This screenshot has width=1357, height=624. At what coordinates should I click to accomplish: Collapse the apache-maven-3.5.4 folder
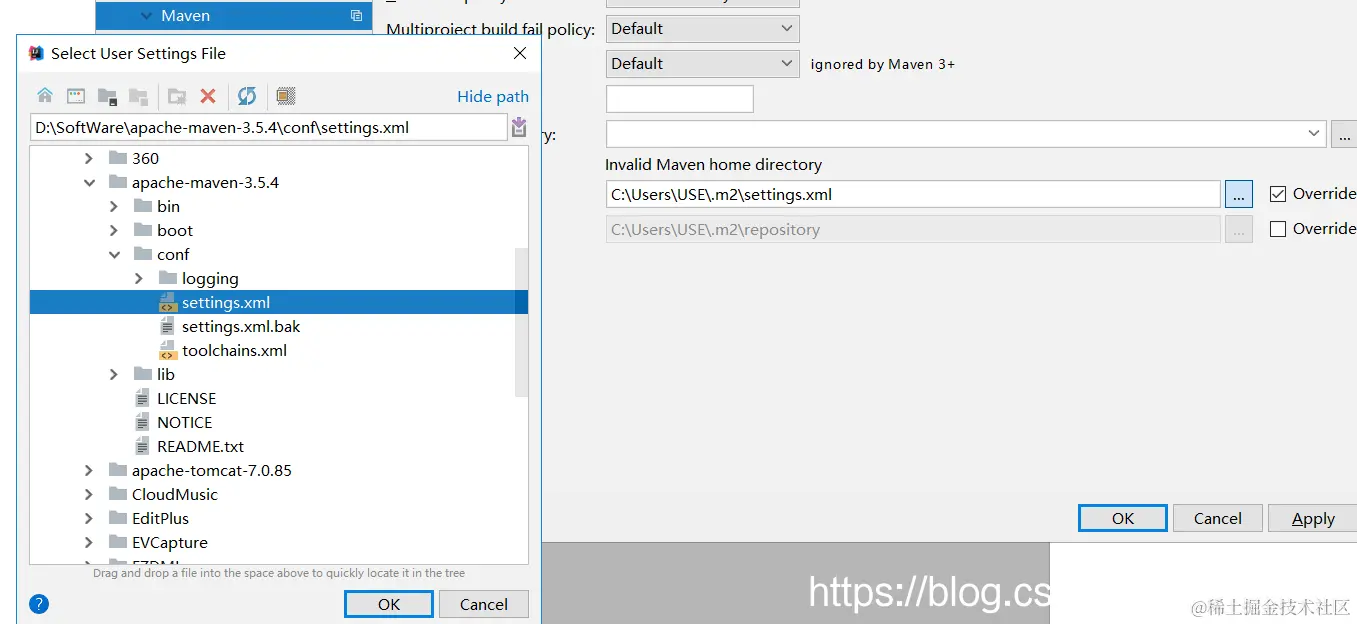coord(89,183)
